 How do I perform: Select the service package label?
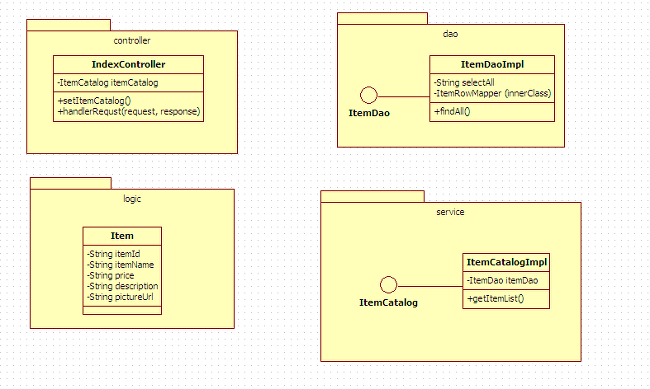tap(450, 212)
